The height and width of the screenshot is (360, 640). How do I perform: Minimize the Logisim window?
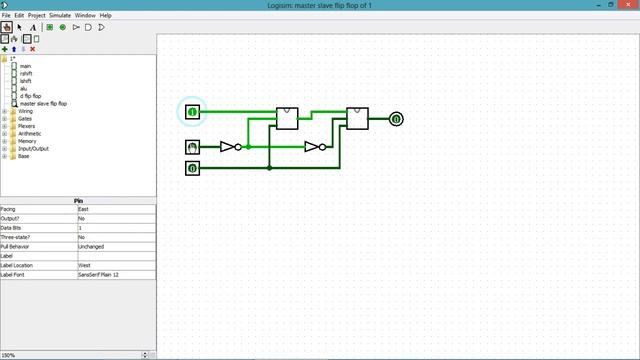[x=598, y=5]
